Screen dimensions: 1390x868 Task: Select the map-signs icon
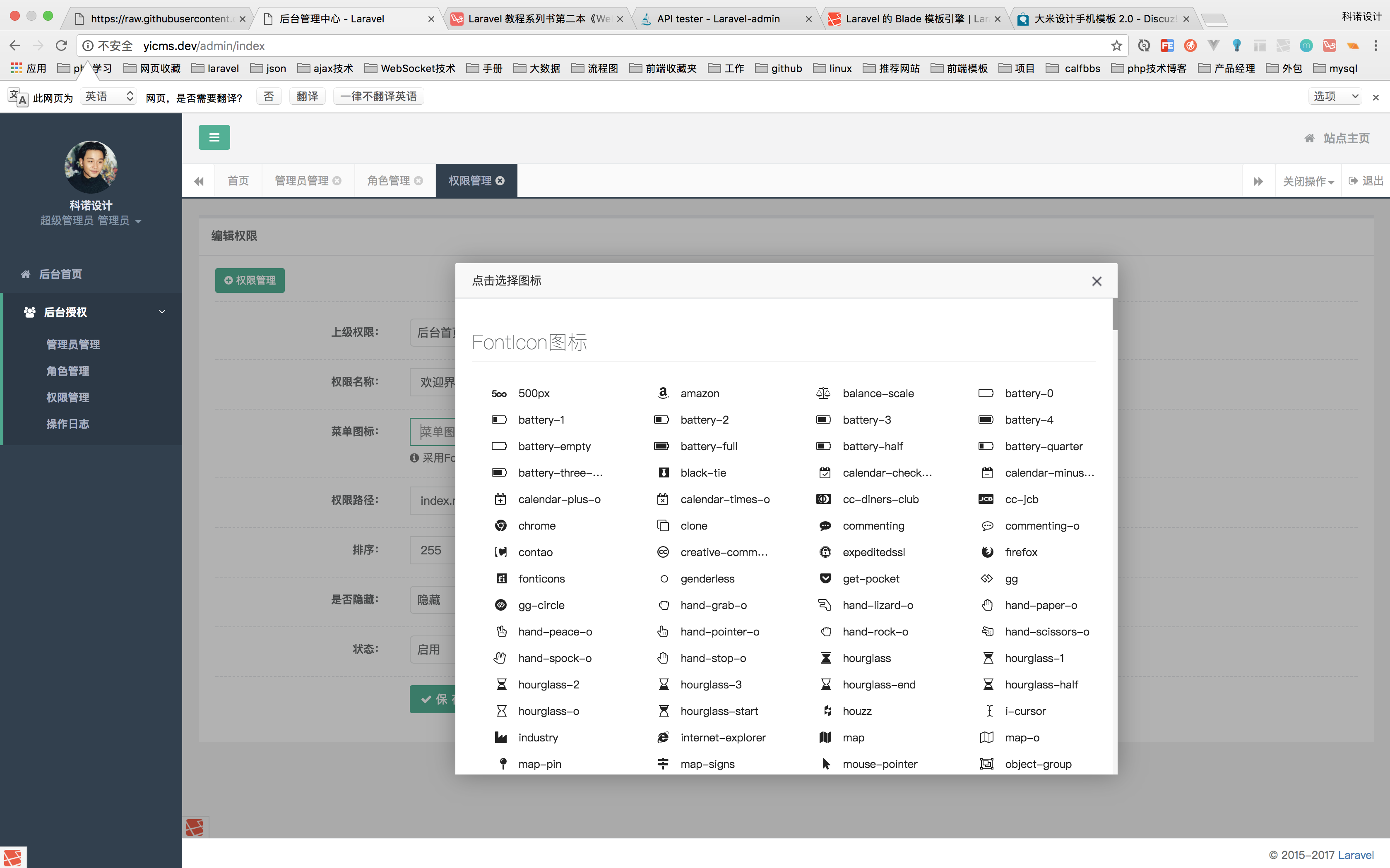(x=707, y=763)
